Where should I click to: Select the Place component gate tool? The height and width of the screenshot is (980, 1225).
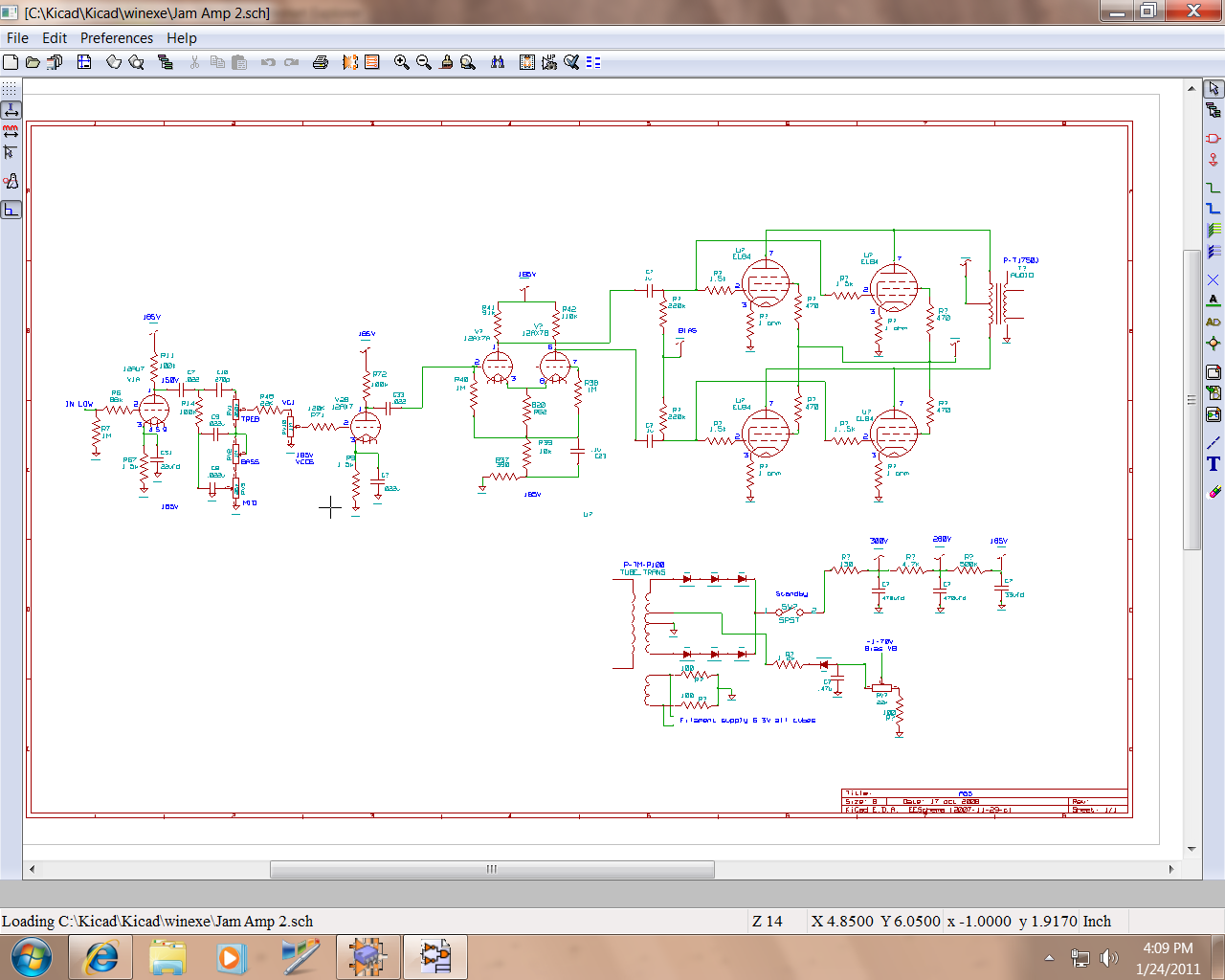point(1214,138)
